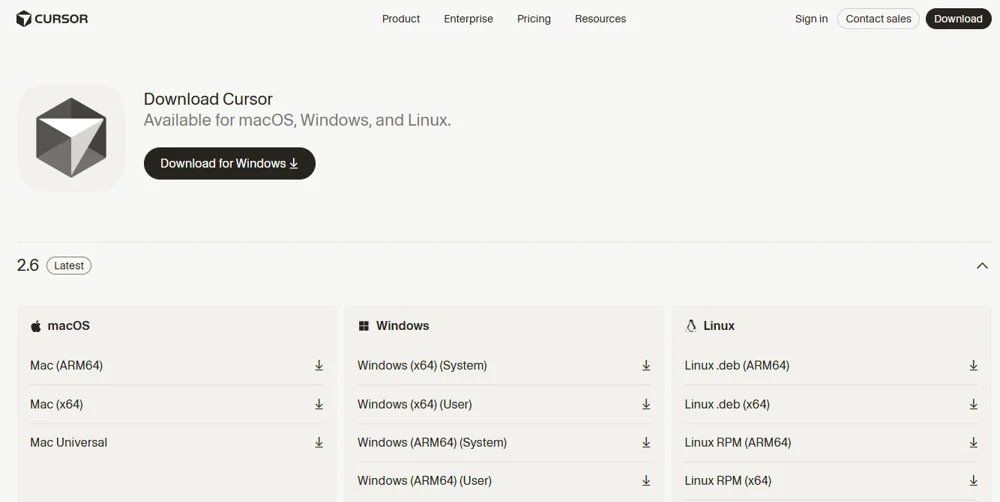Click the download icon for Mac Universal
Screen dimensions: 1000x502
pos(319,443)
